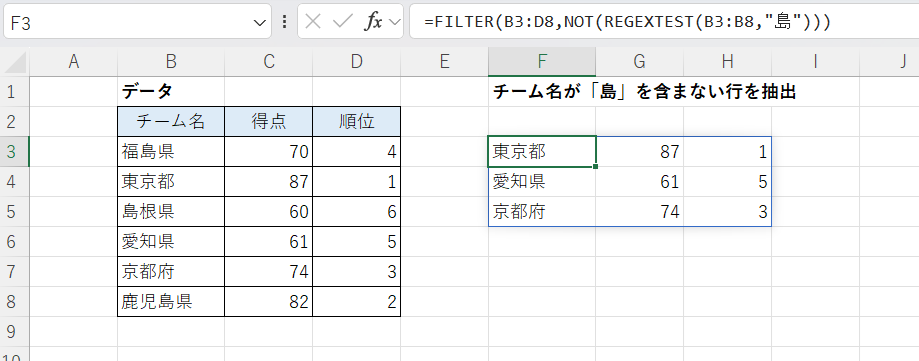Select 東京都 cell in the data table
The width and height of the screenshot is (919, 361).
point(171,181)
